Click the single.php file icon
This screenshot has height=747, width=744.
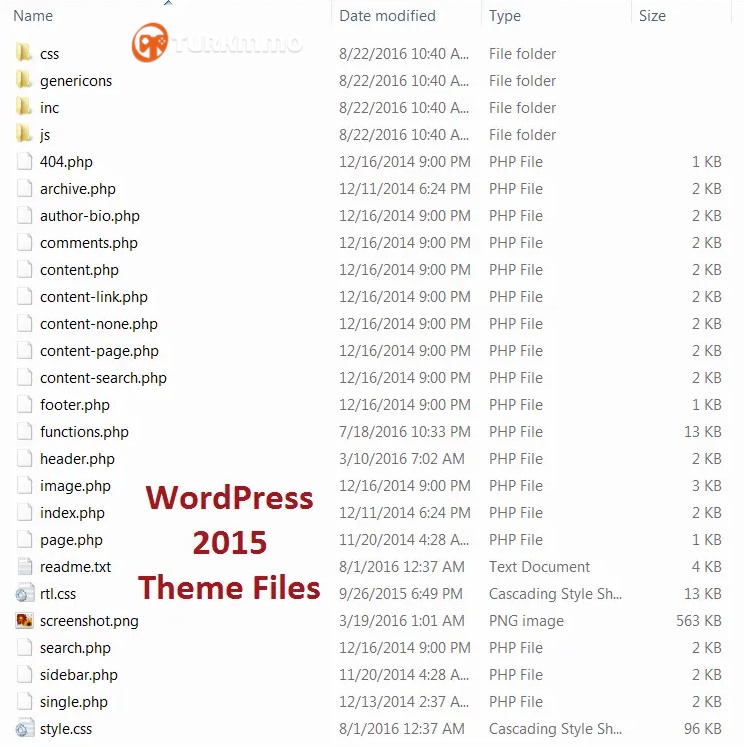24,701
